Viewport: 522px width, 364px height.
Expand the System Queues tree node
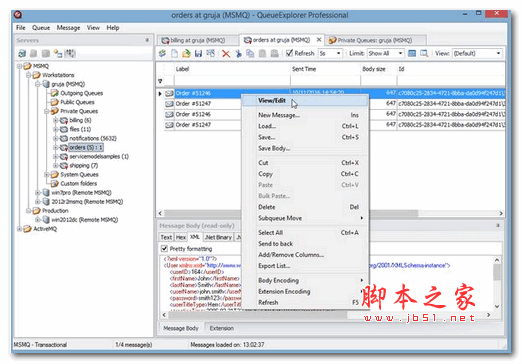[x=47, y=175]
